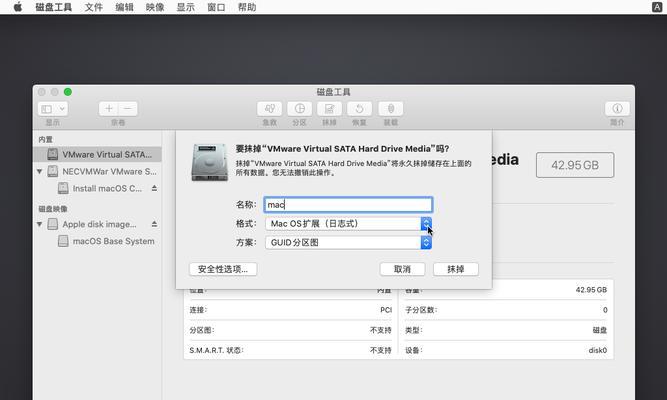The height and width of the screenshot is (400, 667).
Task: Click the 42.95 GB capacity box
Action: tap(575, 165)
